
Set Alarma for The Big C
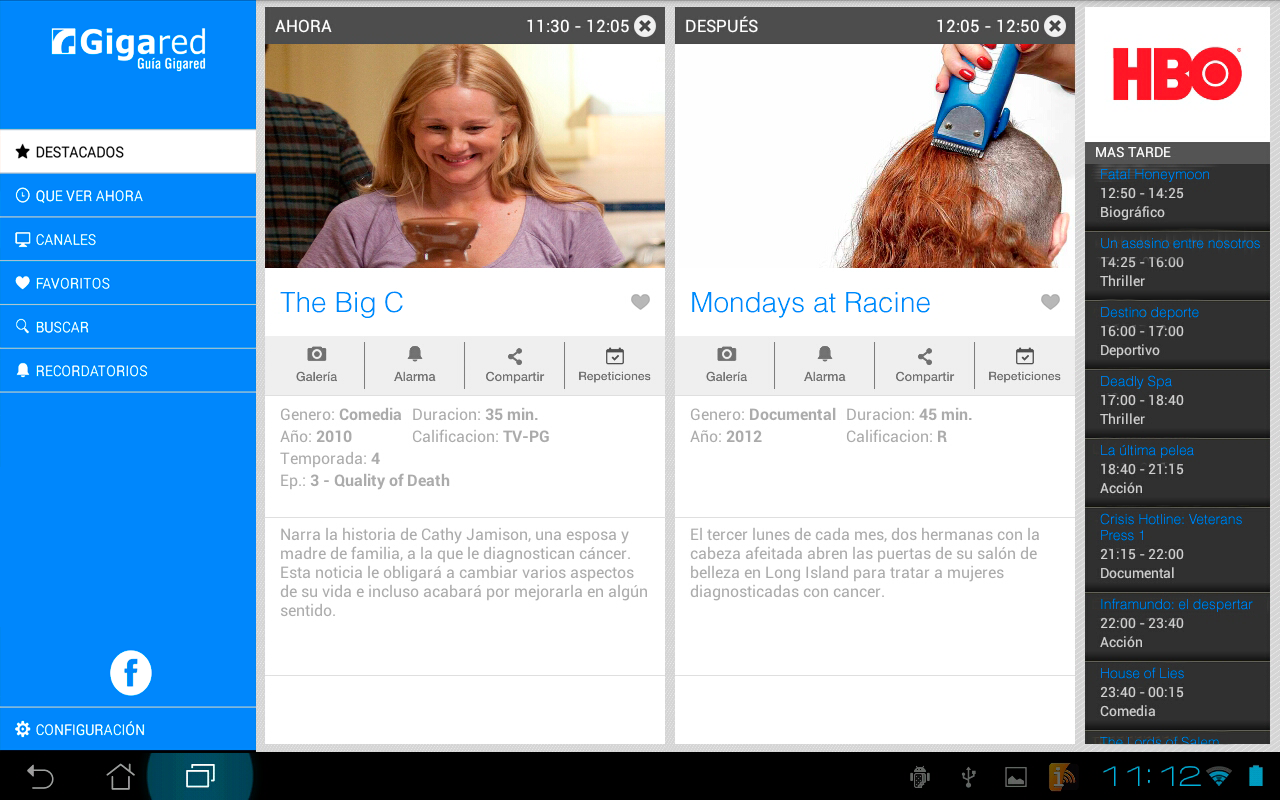[x=415, y=365]
